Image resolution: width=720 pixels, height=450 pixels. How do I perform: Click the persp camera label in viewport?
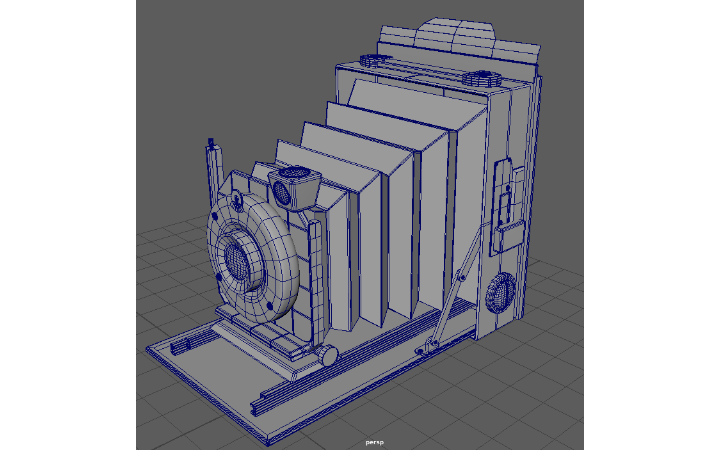pos(374,441)
